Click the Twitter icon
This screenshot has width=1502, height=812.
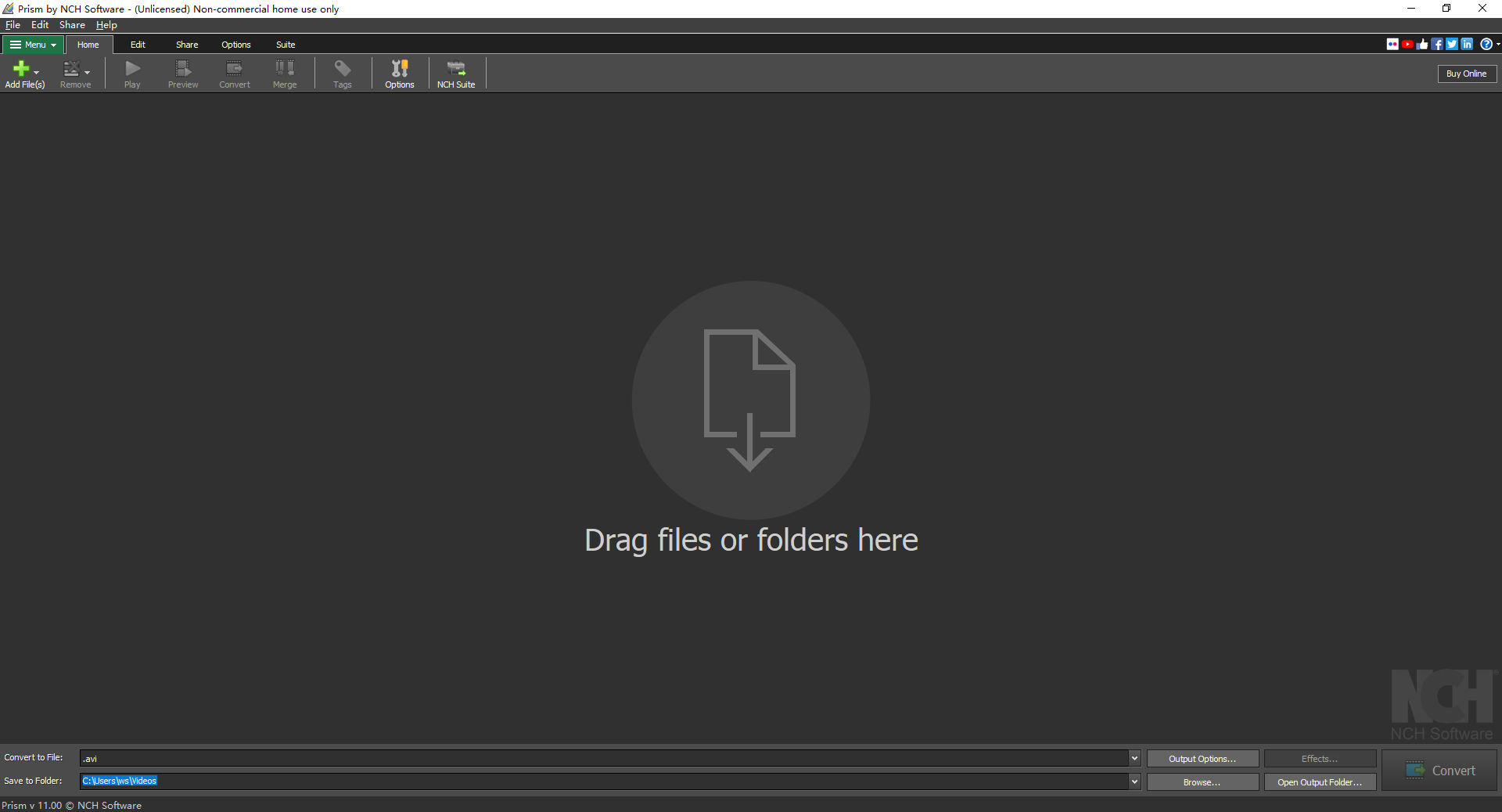coord(1452,44)
